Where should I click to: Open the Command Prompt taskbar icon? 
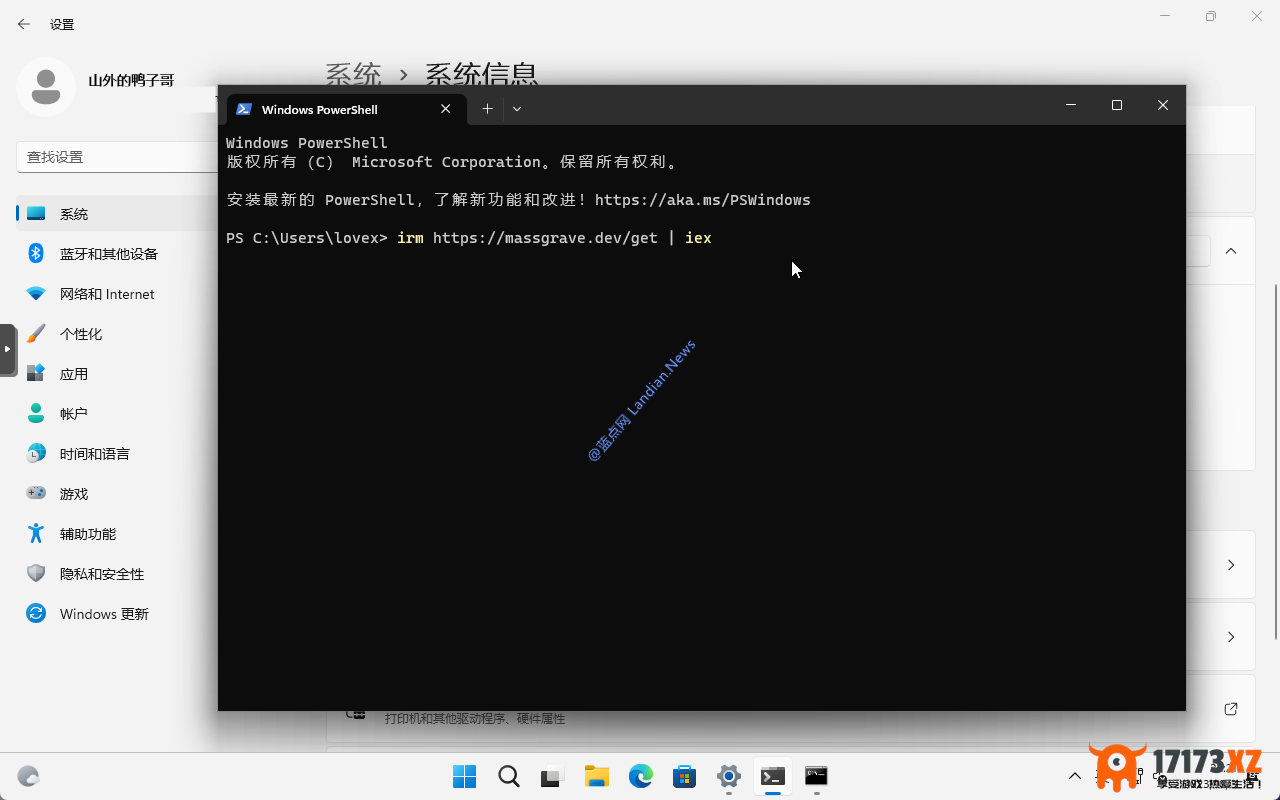click(817, 776)
